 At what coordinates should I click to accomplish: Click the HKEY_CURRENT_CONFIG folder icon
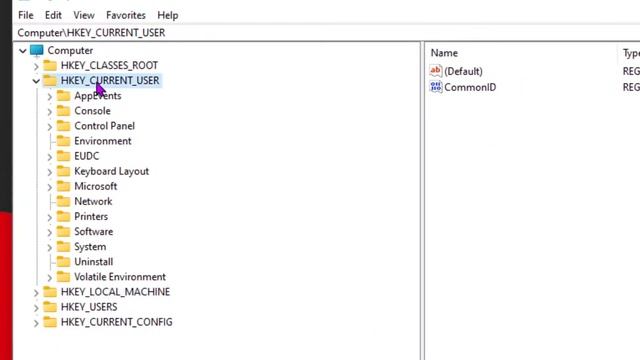(50, 322)
